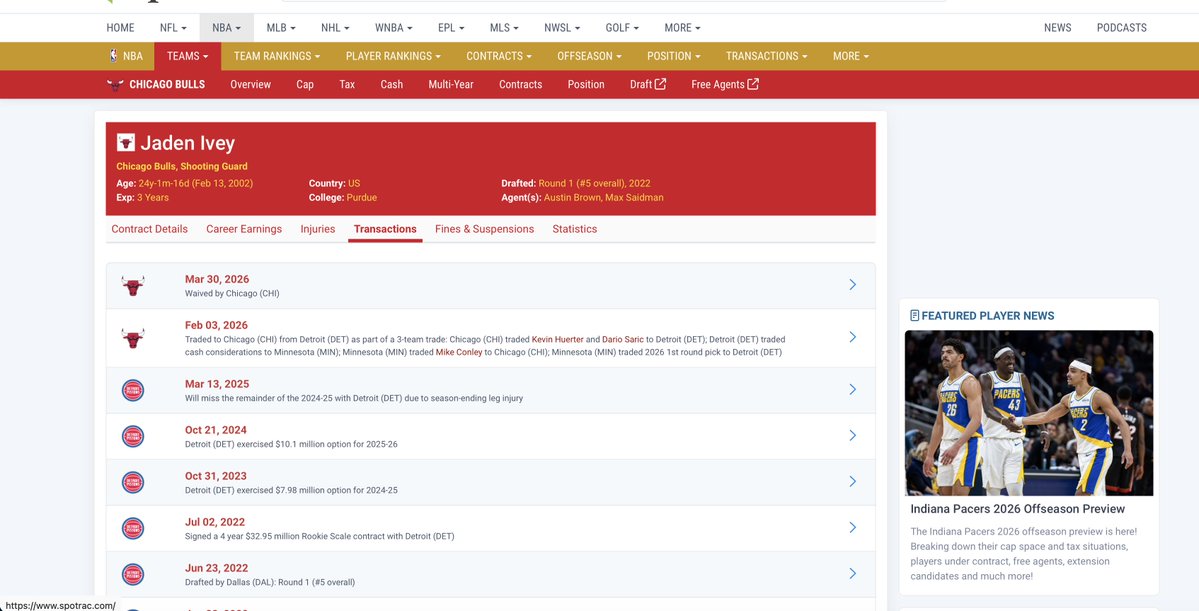Click the Bulls logo next to Jaden Ivey name
Screen dimensions: 1199x611
tap(125, 142)
